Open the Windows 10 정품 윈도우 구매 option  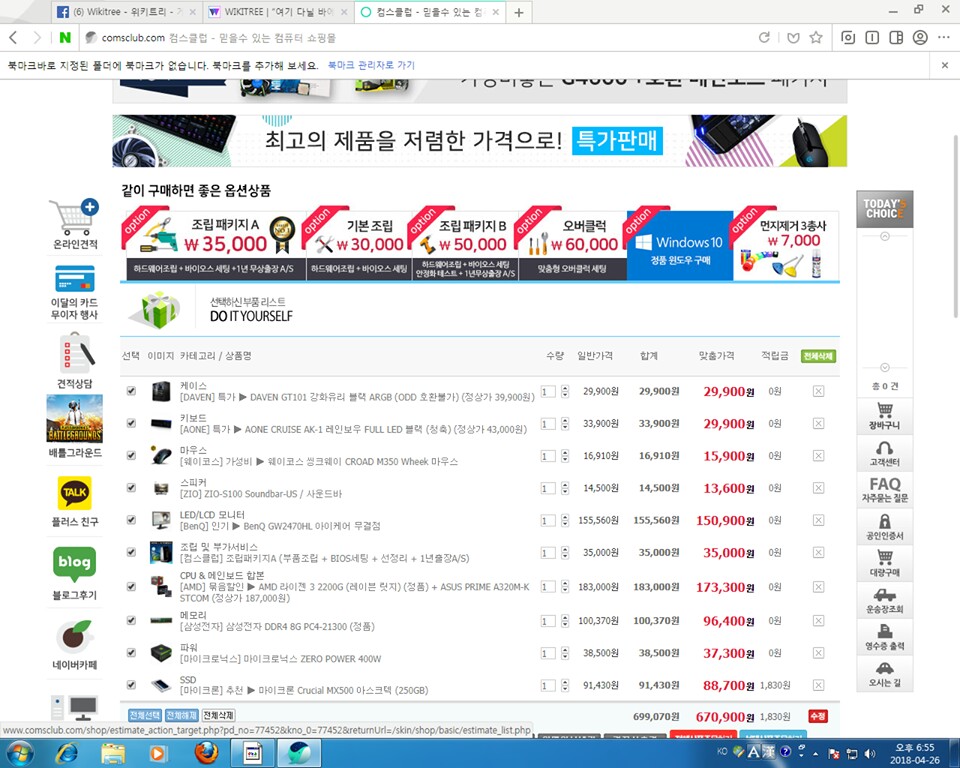(x=680, y=246)
